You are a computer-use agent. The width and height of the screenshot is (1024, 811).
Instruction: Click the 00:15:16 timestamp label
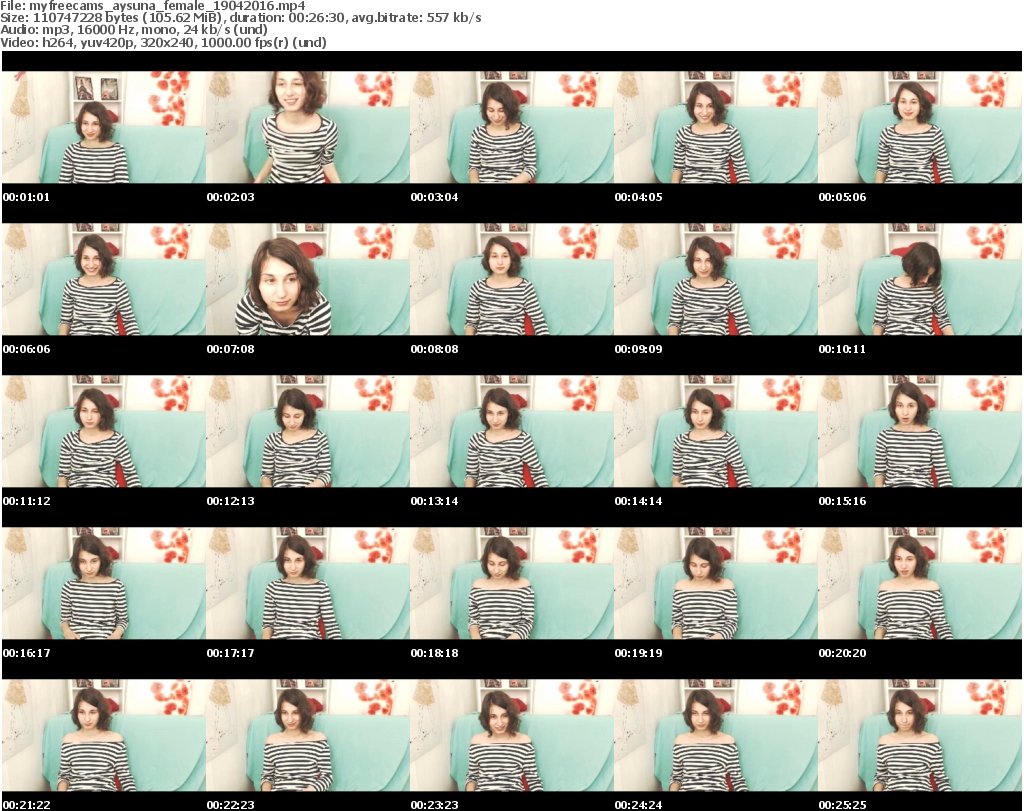coord(842,501)
